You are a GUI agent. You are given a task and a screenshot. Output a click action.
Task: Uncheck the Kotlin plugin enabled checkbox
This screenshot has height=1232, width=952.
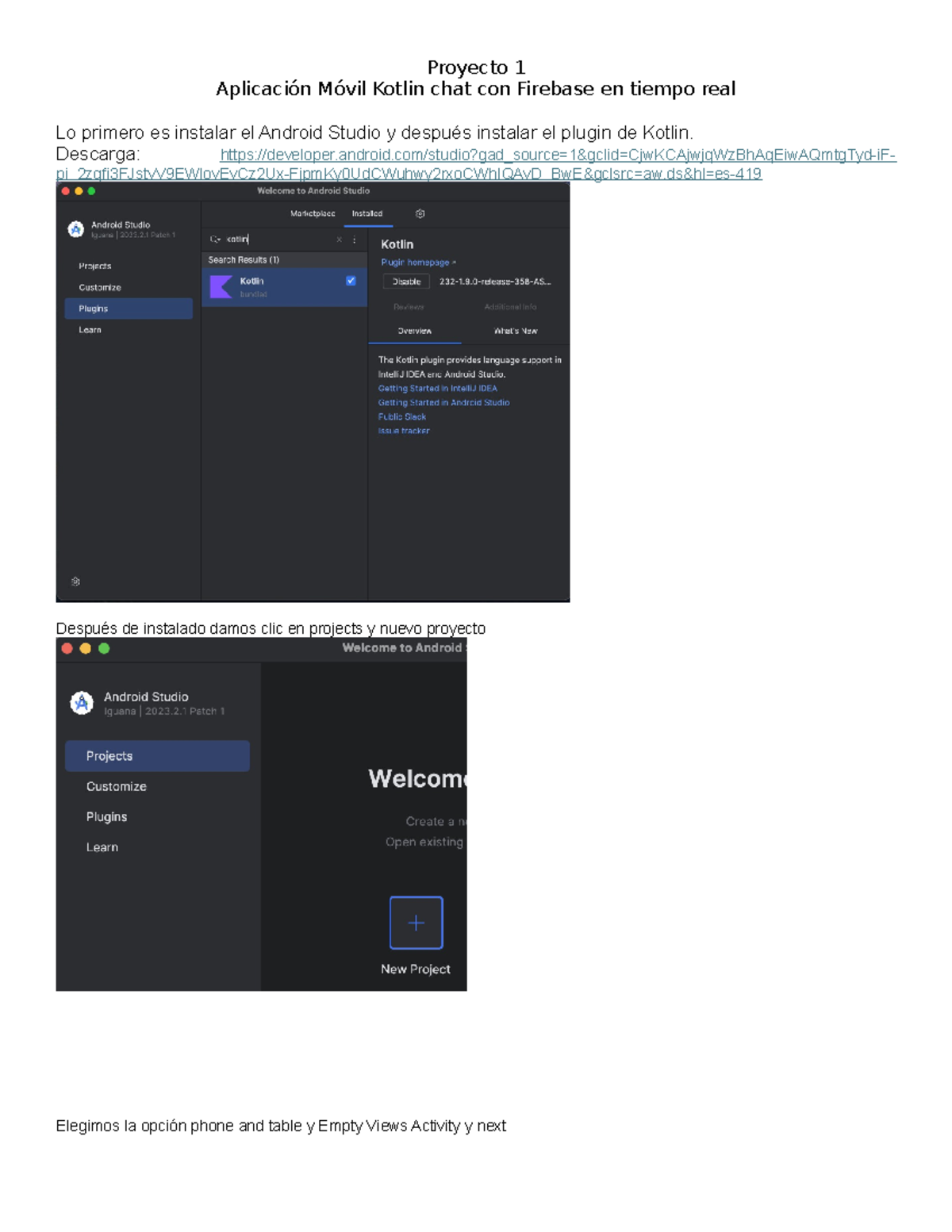(x=350, y=282)
